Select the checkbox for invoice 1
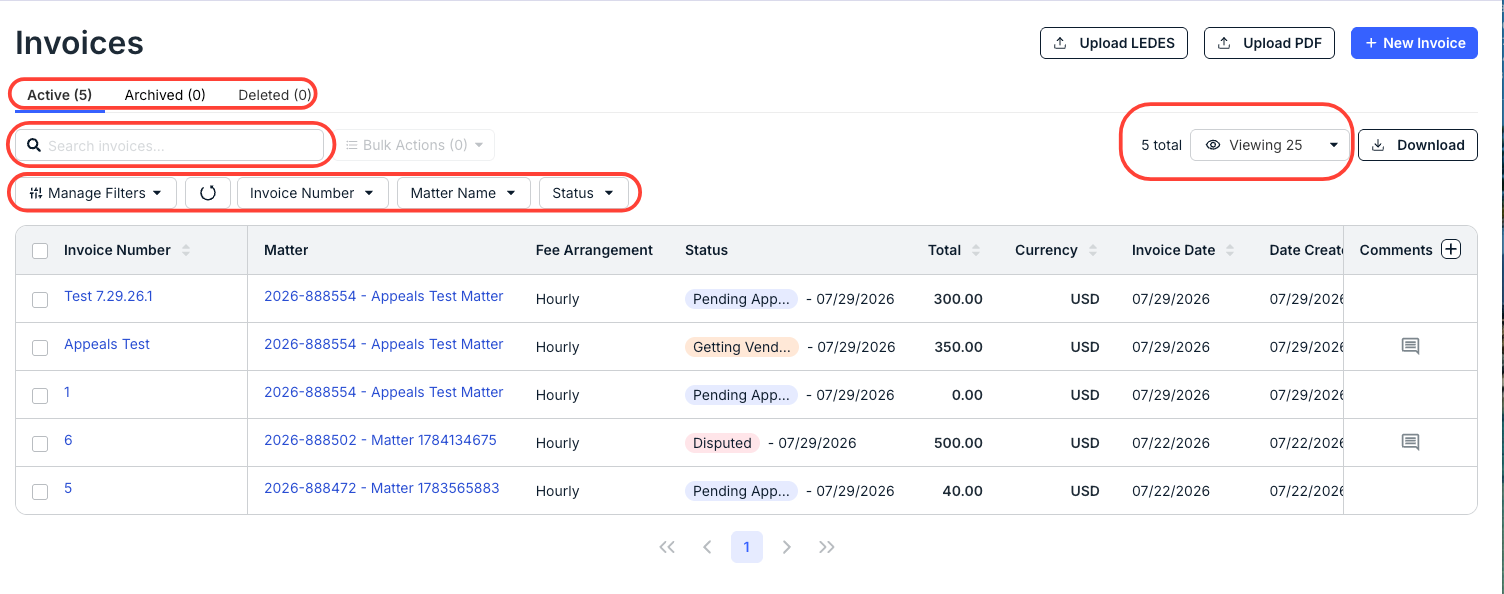 click(40, 396)
